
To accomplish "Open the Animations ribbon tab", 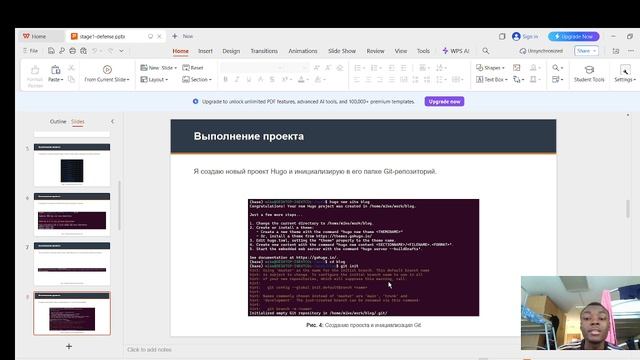I will click(x=303, y=51).
